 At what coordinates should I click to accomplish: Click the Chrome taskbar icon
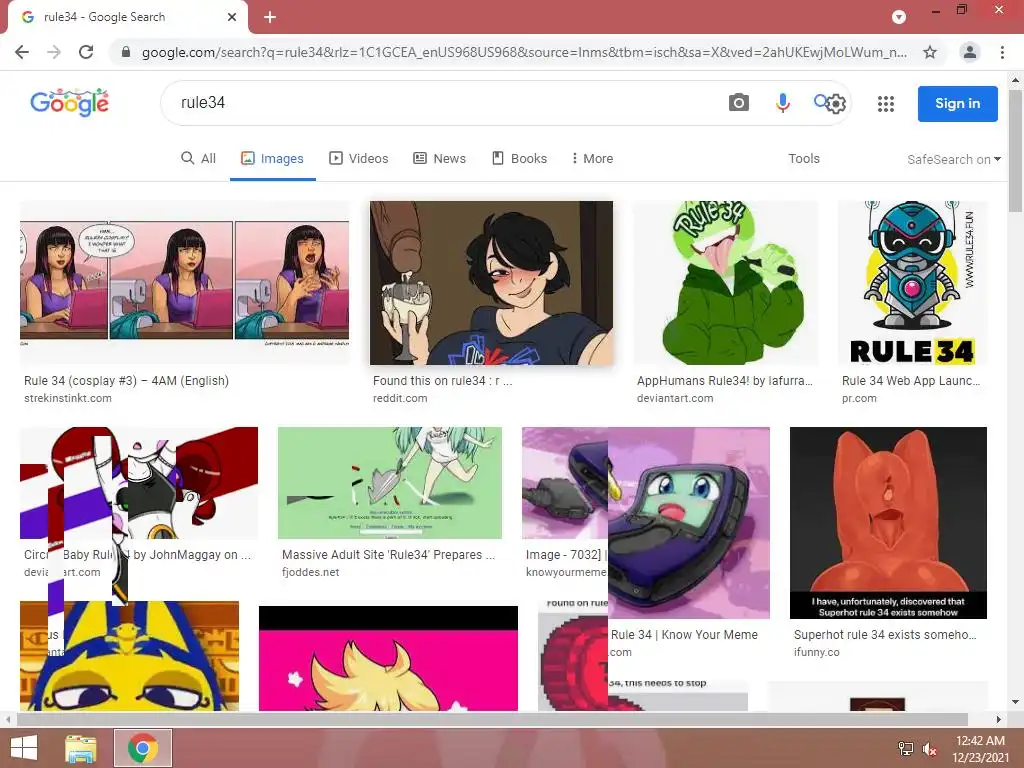[143, 748]
